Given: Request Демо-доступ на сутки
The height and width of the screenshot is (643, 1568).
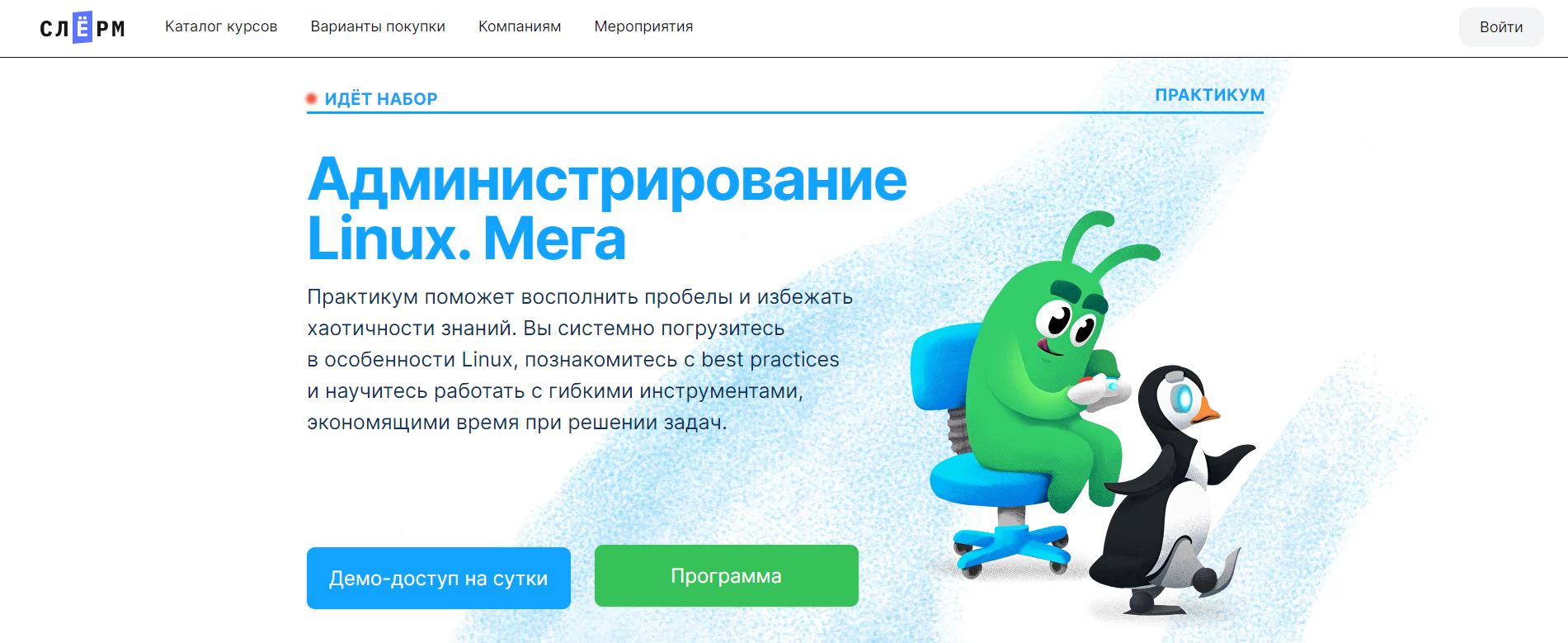Looking at the screenshot, I should click(439, 578).
